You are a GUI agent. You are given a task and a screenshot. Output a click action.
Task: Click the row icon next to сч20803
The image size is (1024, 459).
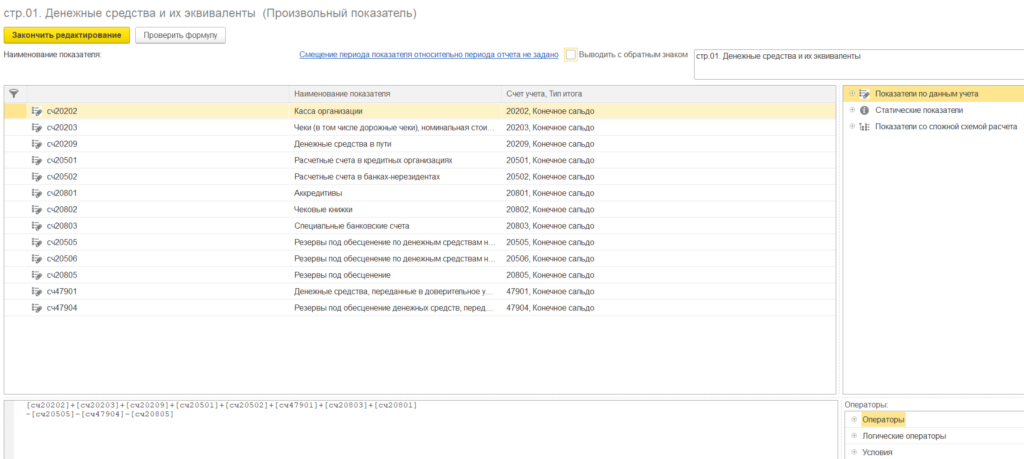(37, 226)
